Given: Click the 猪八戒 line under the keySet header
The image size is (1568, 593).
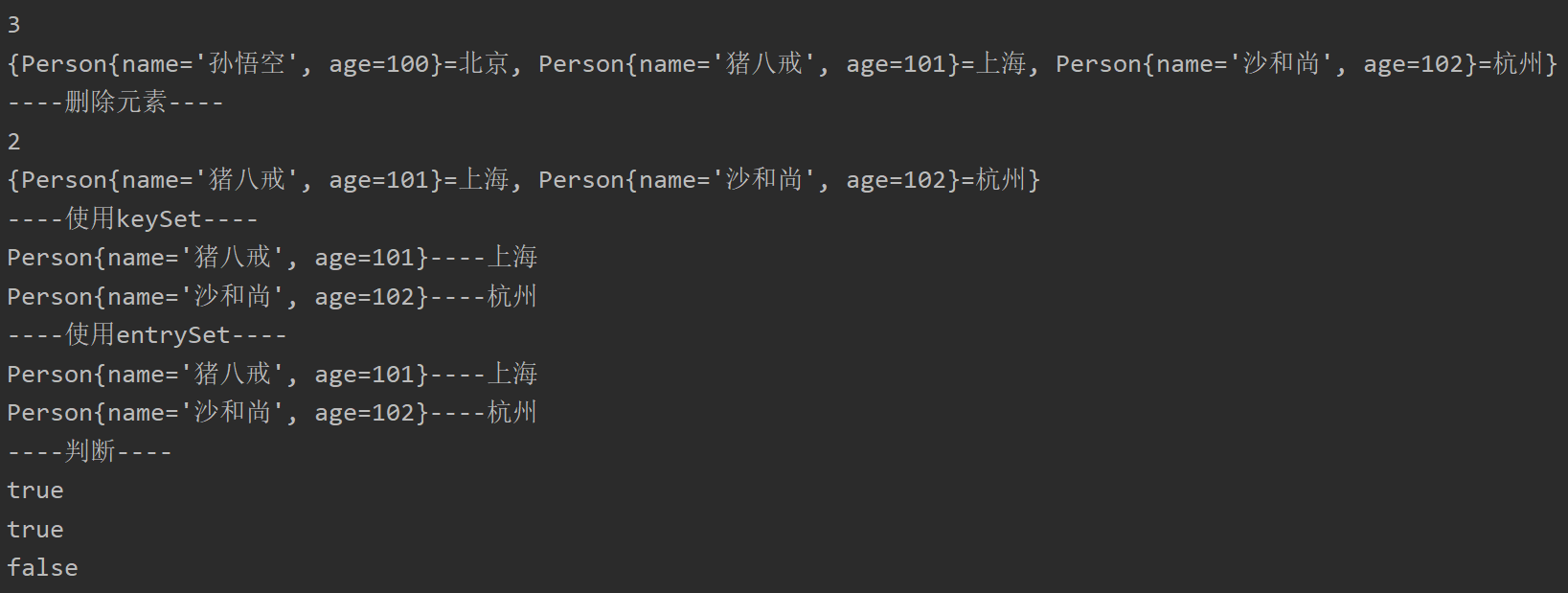Looking at the screenshot, I should pyautogui.click(x=272, y=258).
